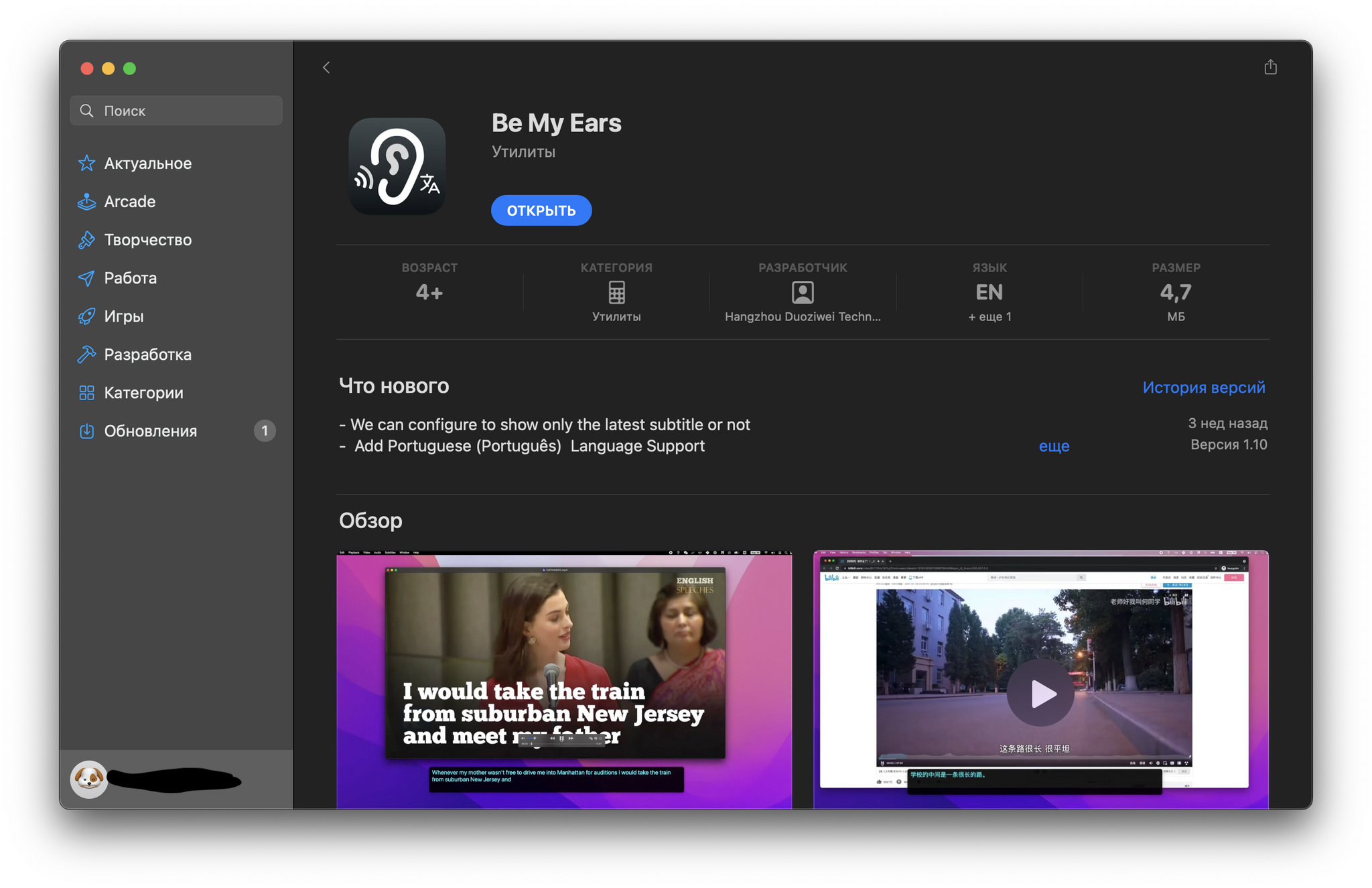Click the hammer icon beside Разработка
The width and height of the screenshot is (1372, 888).
(x=86, y=354)
